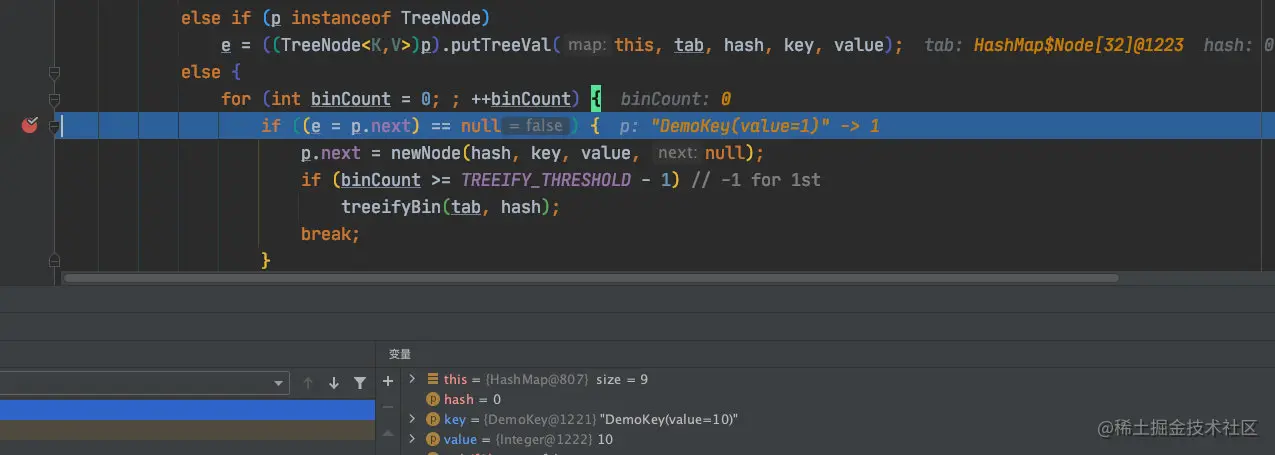Click the 'break;' statement

pyautogui.click(x=330, y=234)
